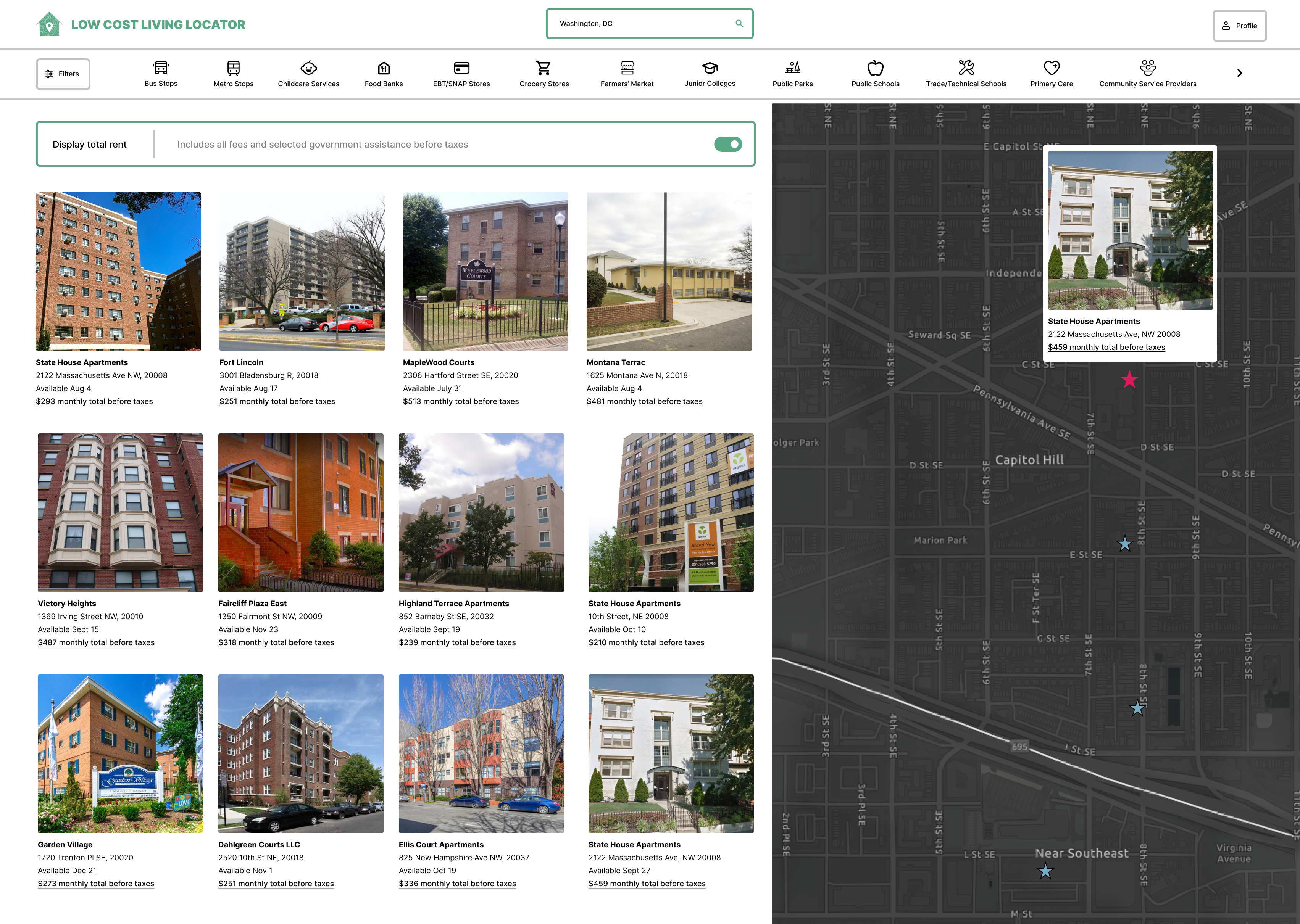The width and height of the screenshot is (1300, 924).
Task: Open the Garden Village listing photo
Action: 120,753
